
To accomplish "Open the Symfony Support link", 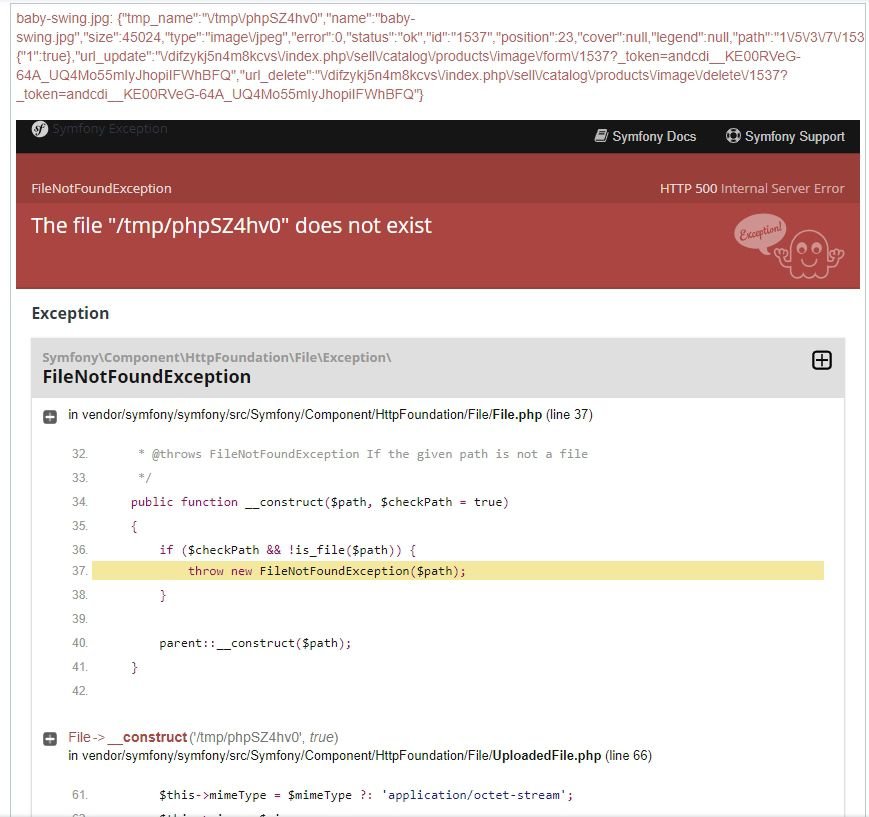I will tap(785, 136).
